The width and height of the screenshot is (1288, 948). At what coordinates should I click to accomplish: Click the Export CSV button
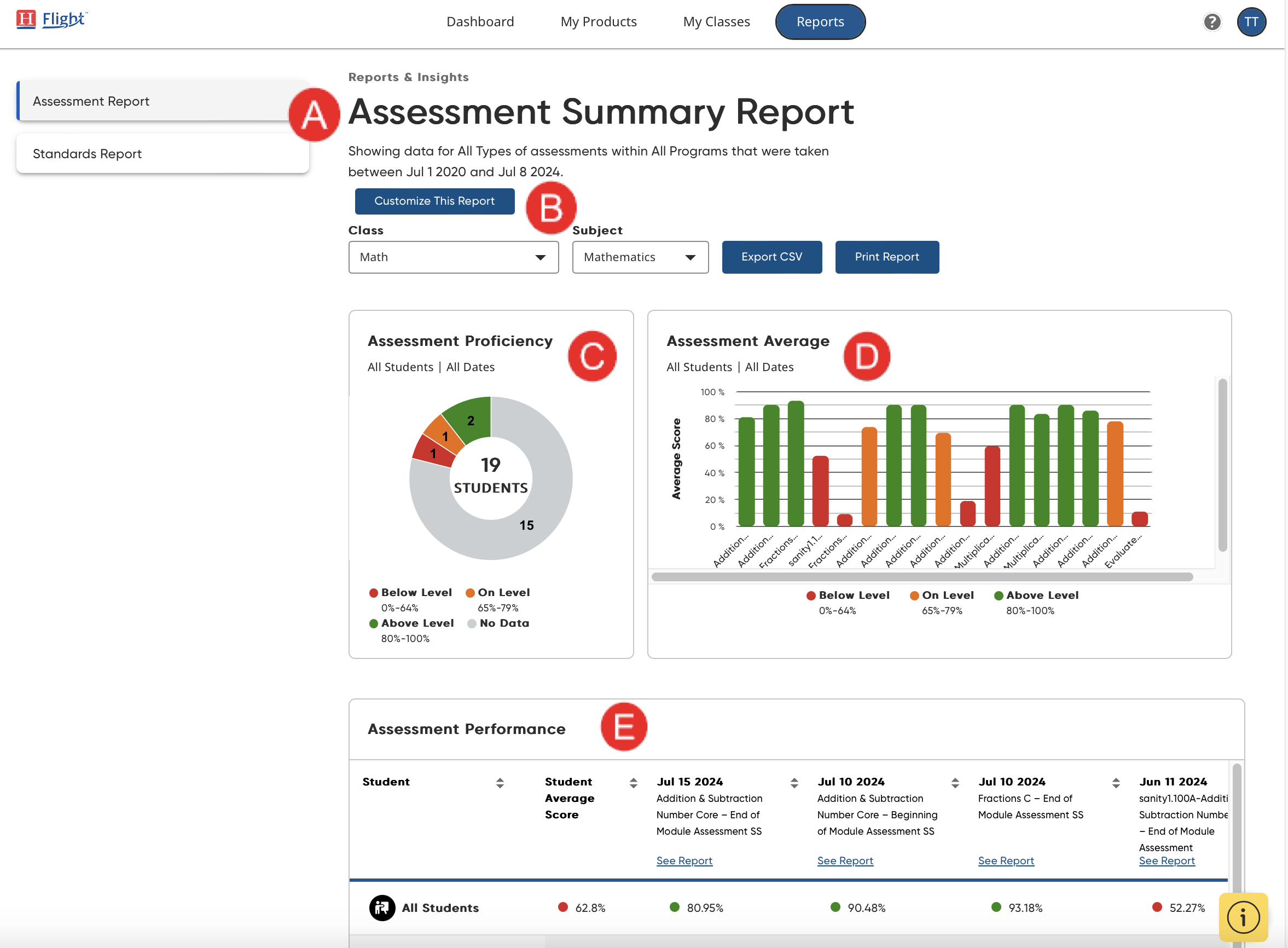[x=771, y=257]
